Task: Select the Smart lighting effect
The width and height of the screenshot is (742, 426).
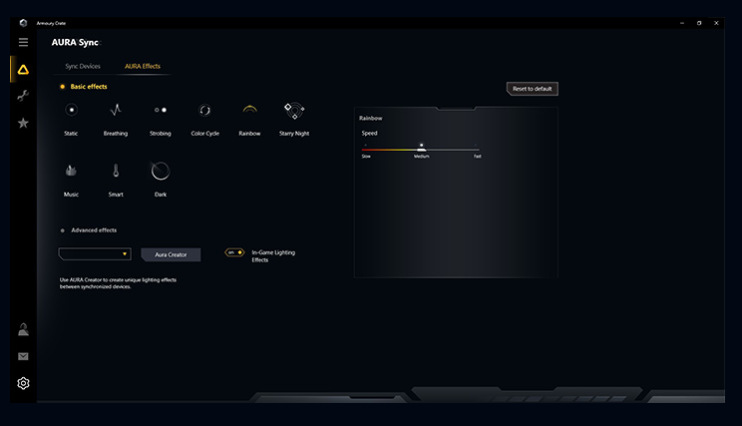Action: coord(115,180)
